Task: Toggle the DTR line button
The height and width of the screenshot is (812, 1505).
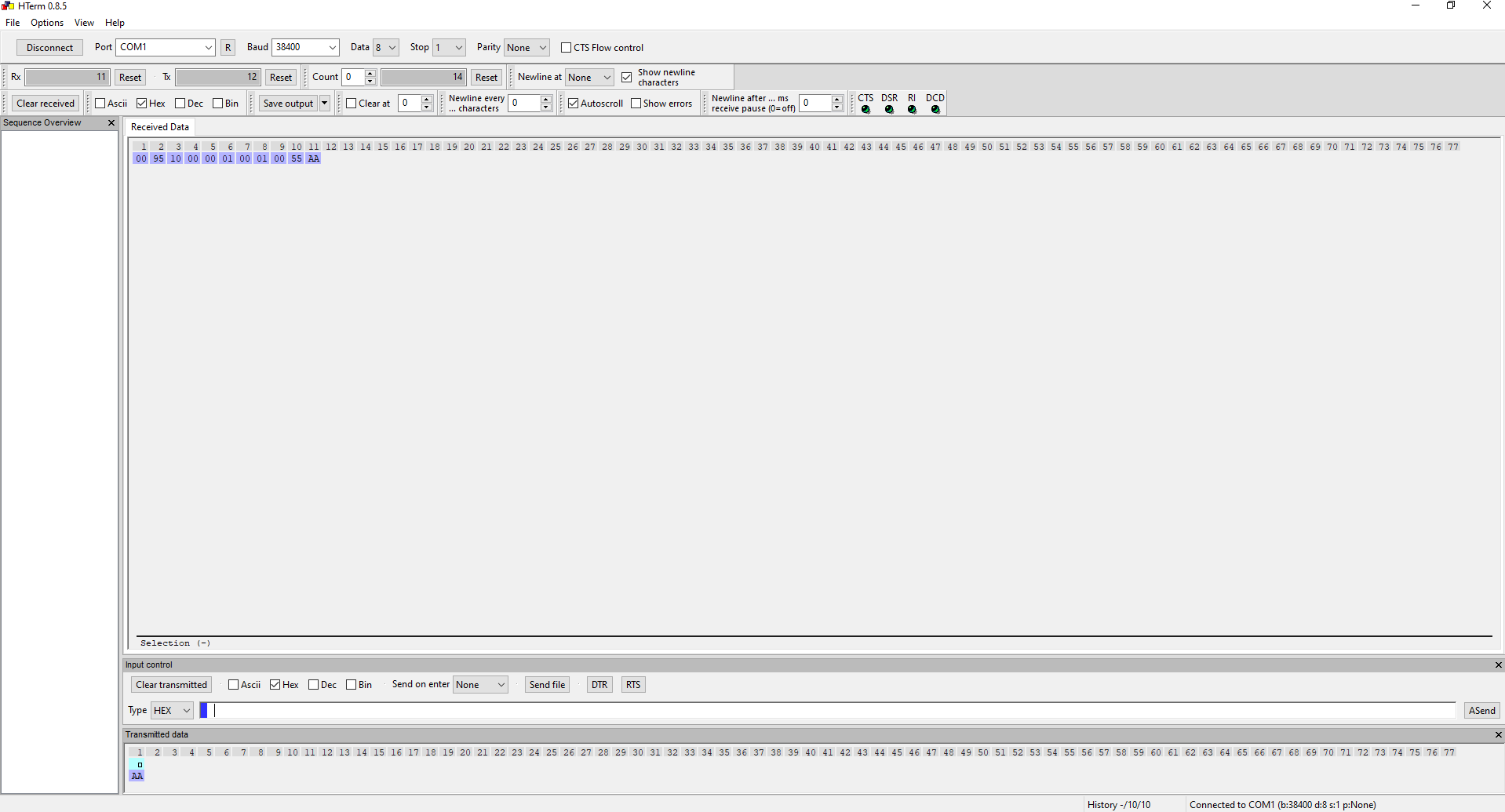Action: point(599,685)
